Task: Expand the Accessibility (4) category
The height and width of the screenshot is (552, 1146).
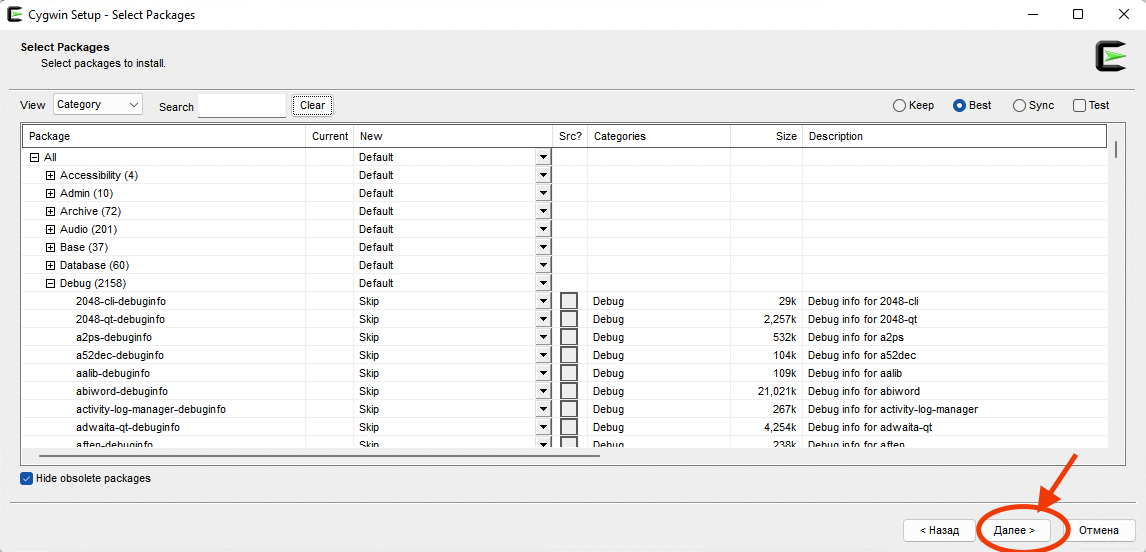Action: 51,175
